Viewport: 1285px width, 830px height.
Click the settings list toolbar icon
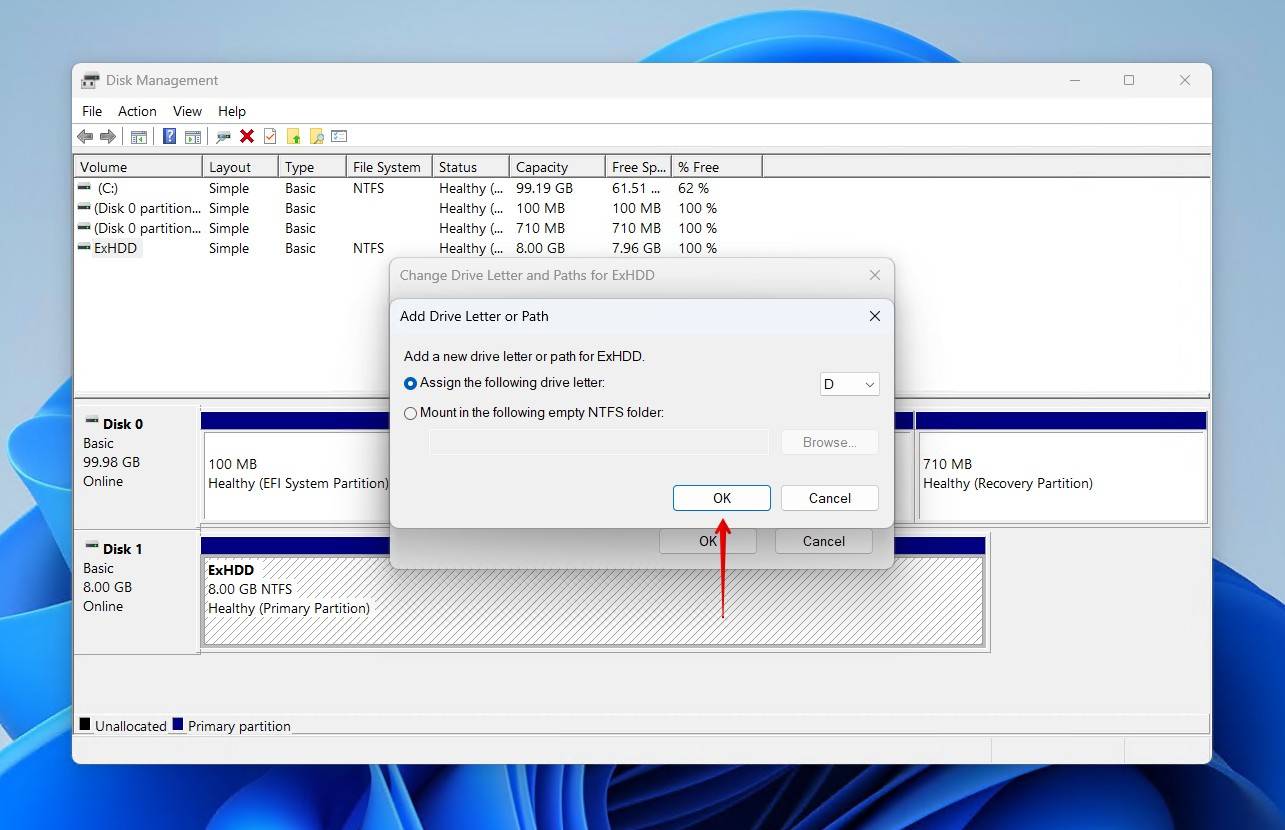tap(339, 136)
